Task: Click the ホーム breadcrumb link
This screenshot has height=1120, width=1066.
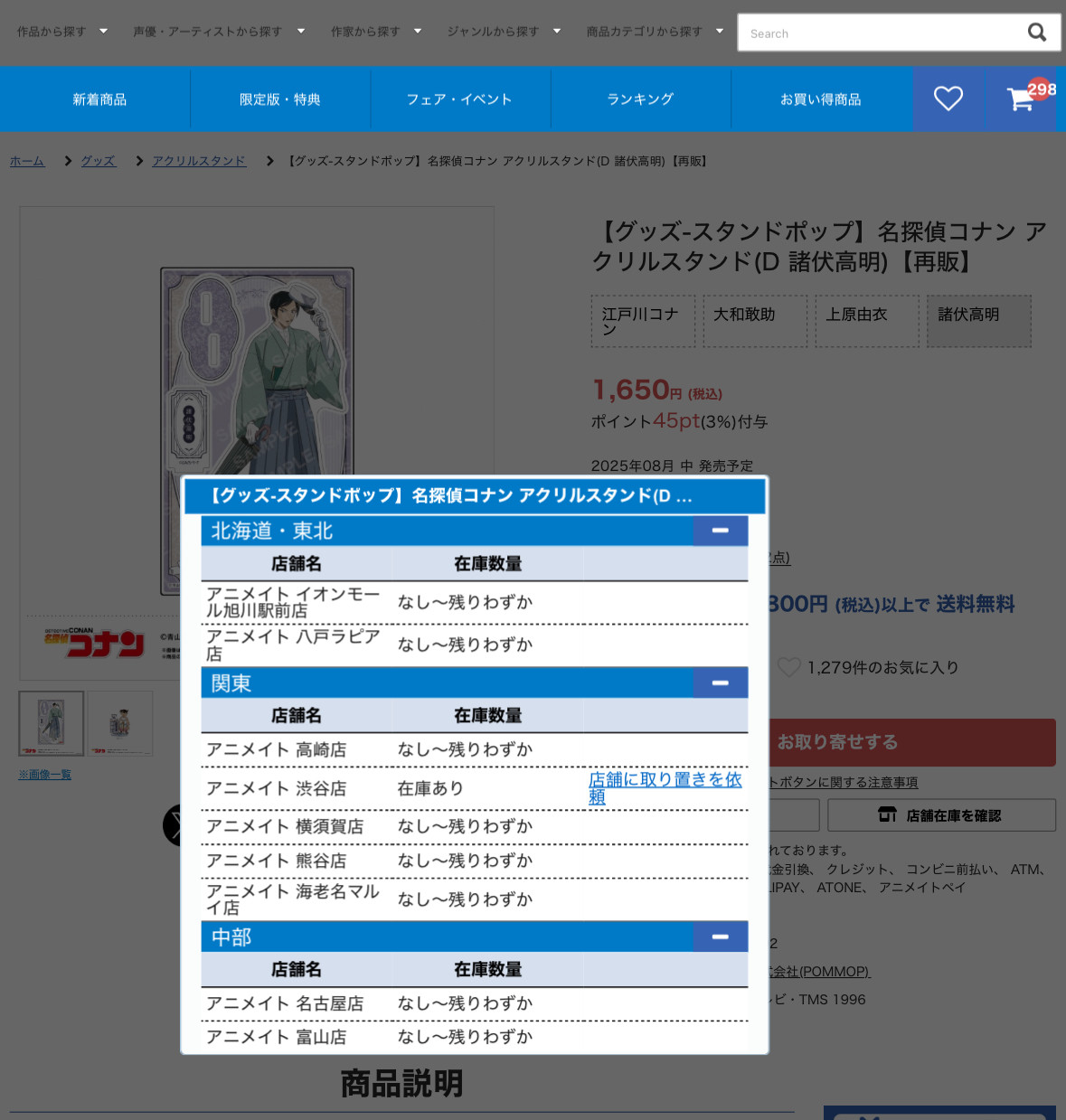Action: 27,161
